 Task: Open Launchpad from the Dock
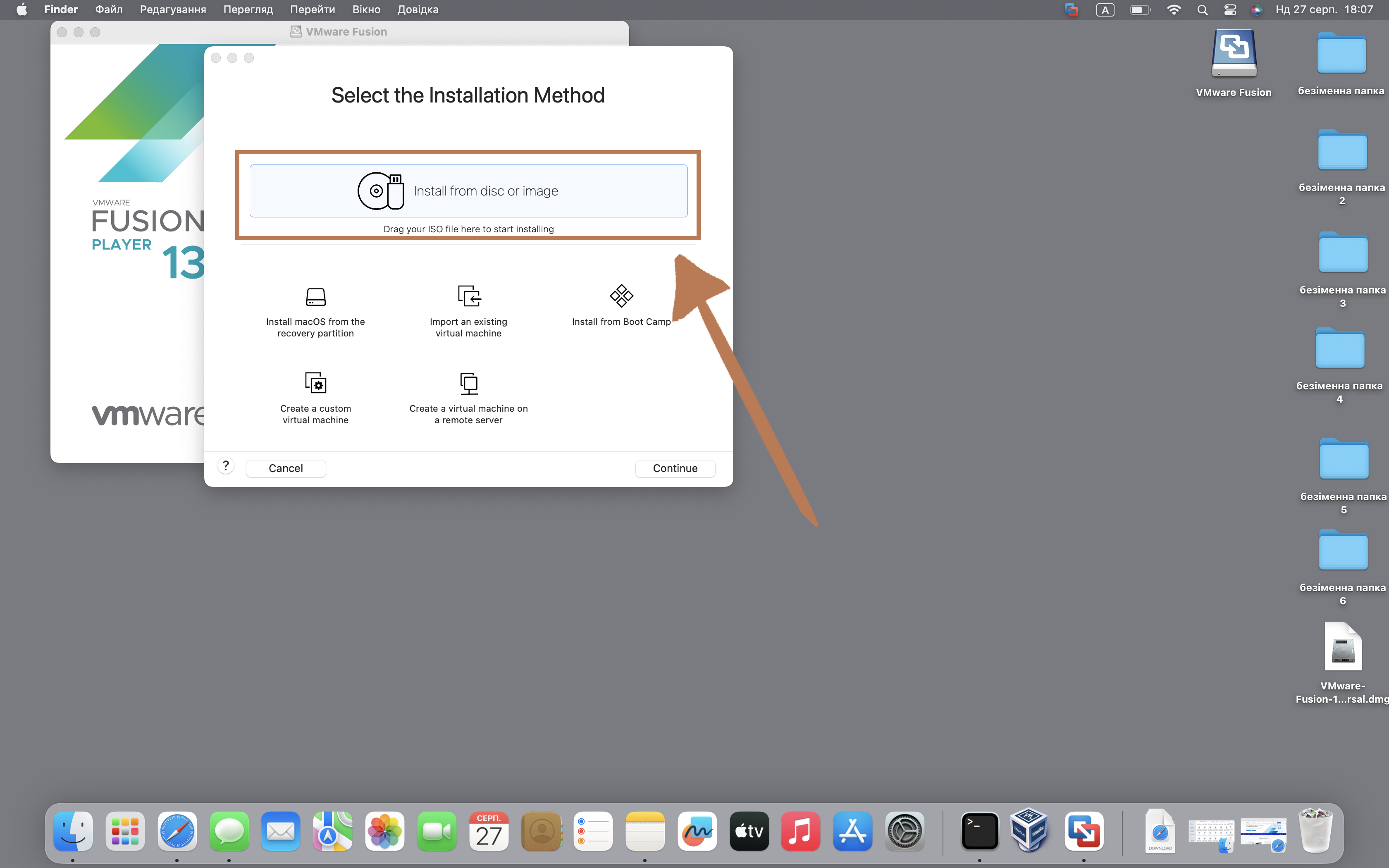125,831
